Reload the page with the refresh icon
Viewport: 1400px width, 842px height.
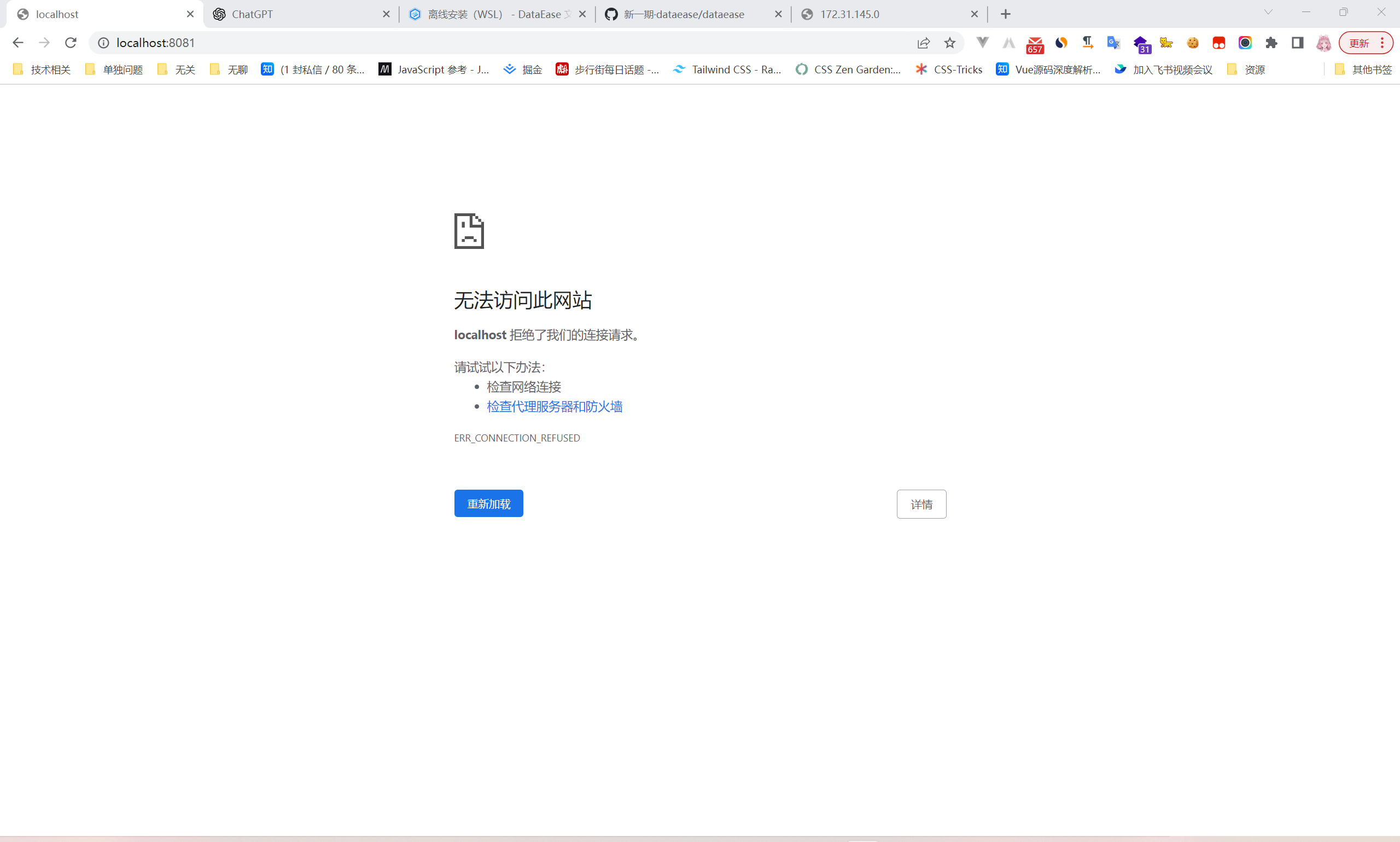pos(71,43)
